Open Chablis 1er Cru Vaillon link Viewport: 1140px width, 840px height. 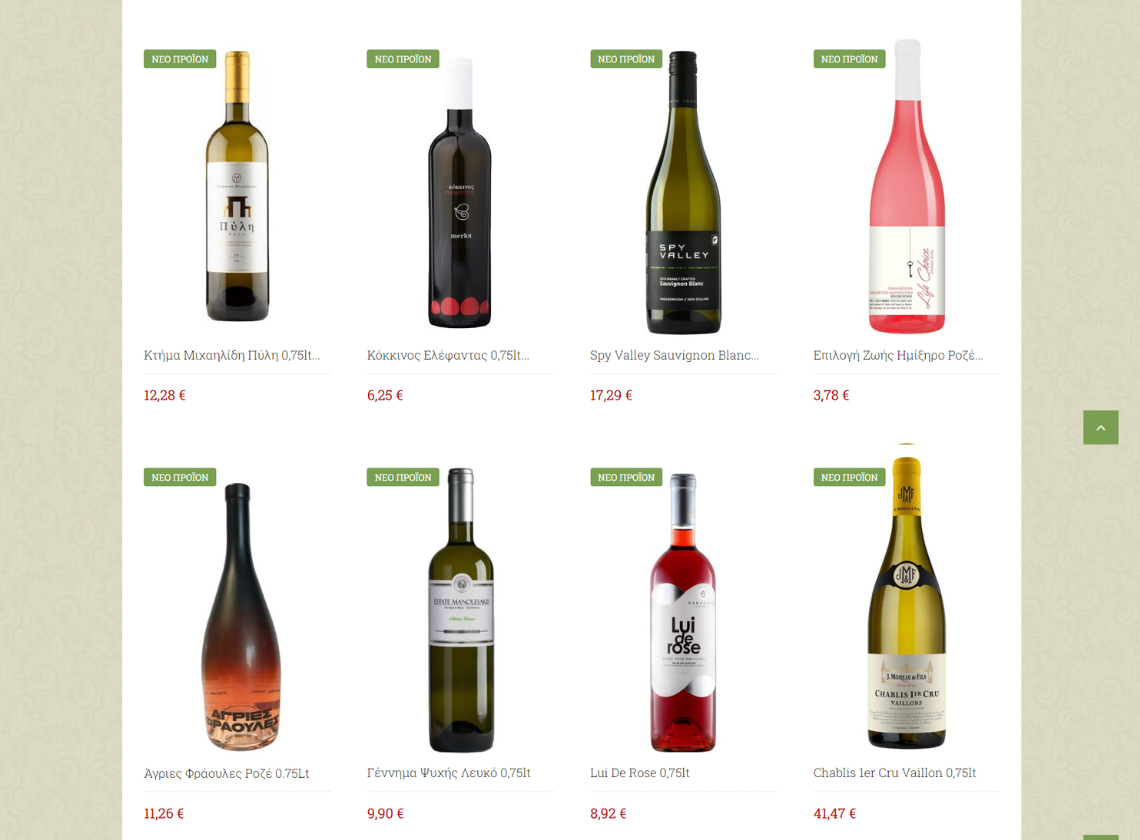[x=894, y=773]
